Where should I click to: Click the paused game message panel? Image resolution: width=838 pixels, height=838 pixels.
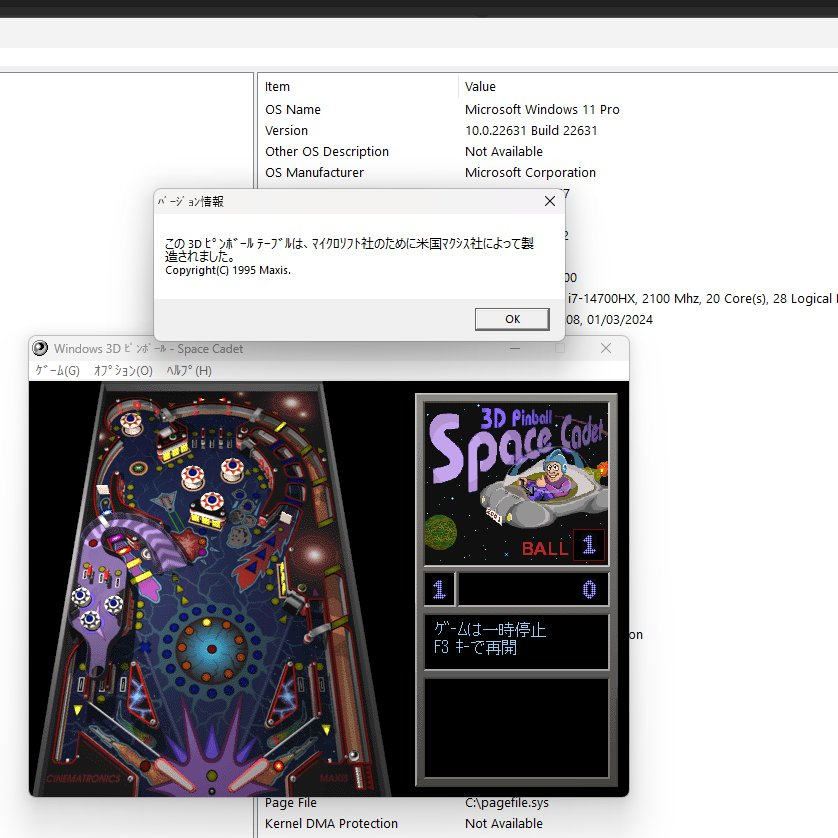click(516, 641)
